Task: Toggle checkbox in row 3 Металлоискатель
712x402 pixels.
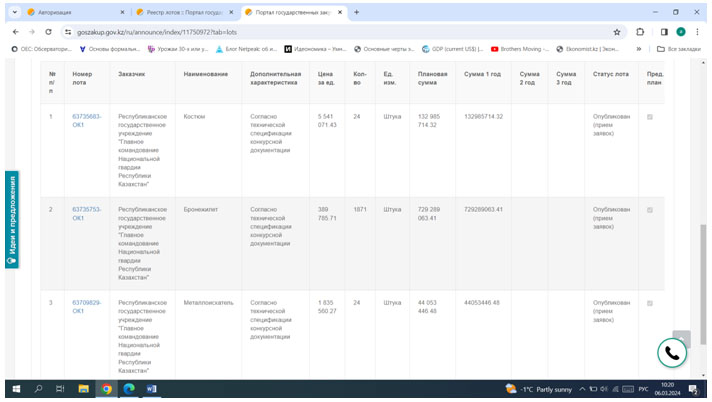Action: coord(650,302)
